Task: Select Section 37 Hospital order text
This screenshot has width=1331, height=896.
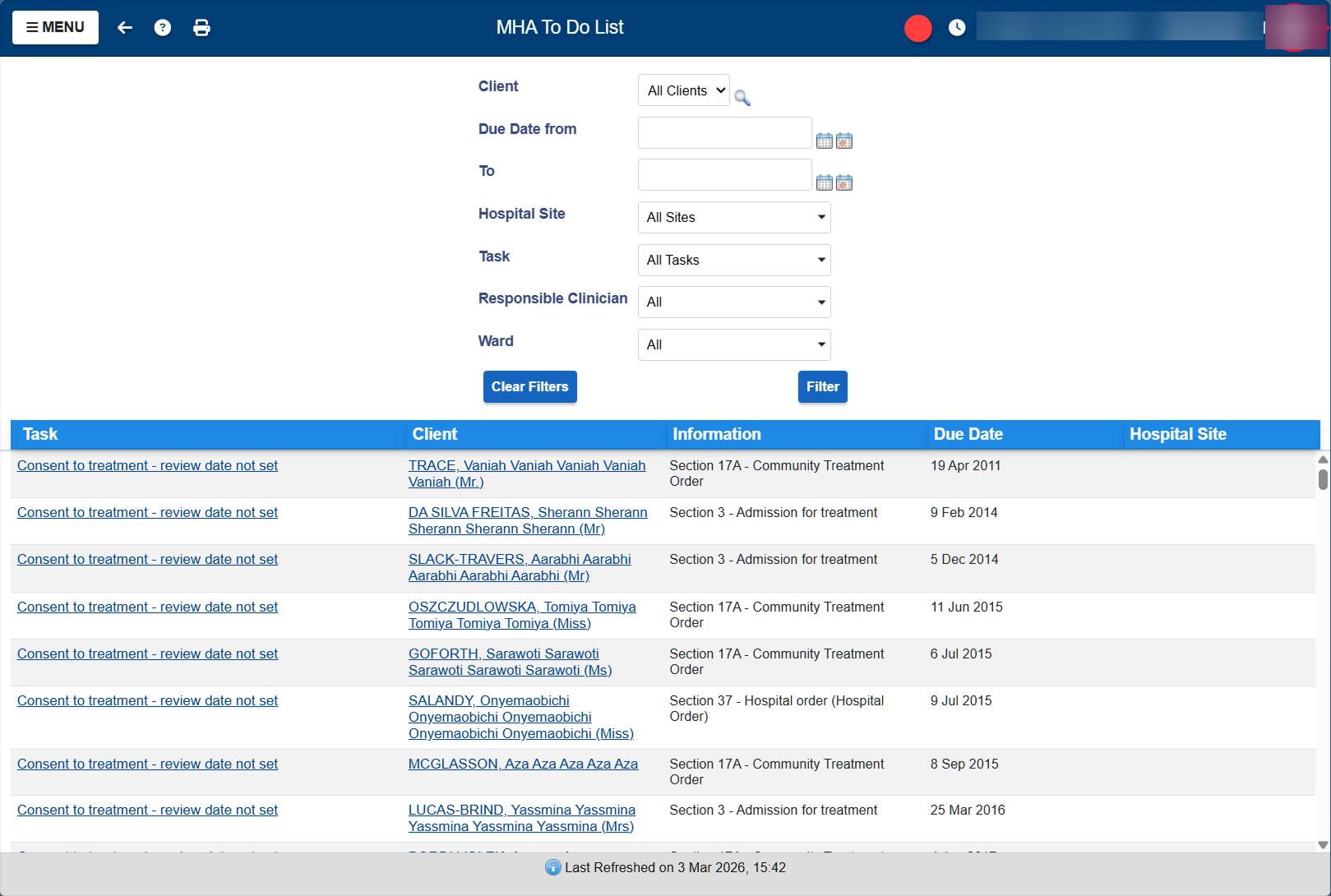Action: tap(777, 709)
